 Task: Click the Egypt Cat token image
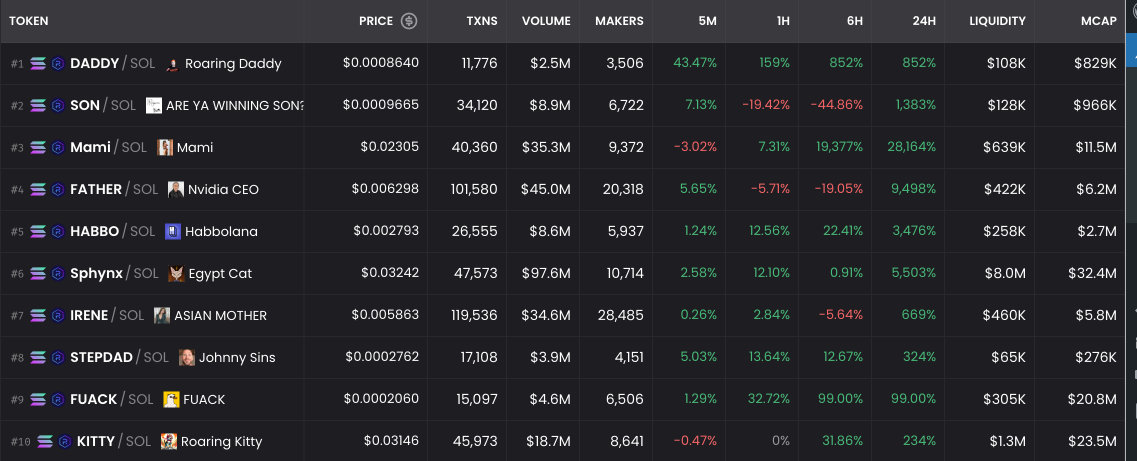click(x=176, y=274)
